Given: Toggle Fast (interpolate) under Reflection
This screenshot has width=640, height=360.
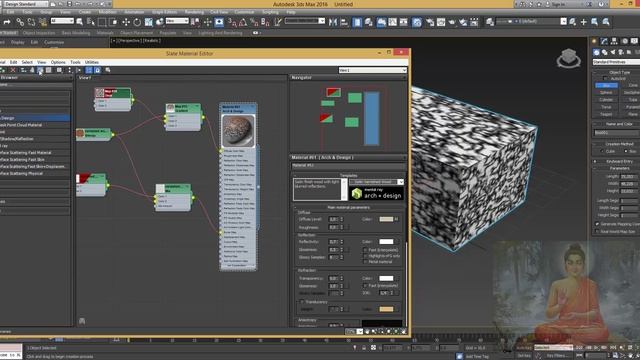Looking at the screenshot, I should tap(365, 250).
